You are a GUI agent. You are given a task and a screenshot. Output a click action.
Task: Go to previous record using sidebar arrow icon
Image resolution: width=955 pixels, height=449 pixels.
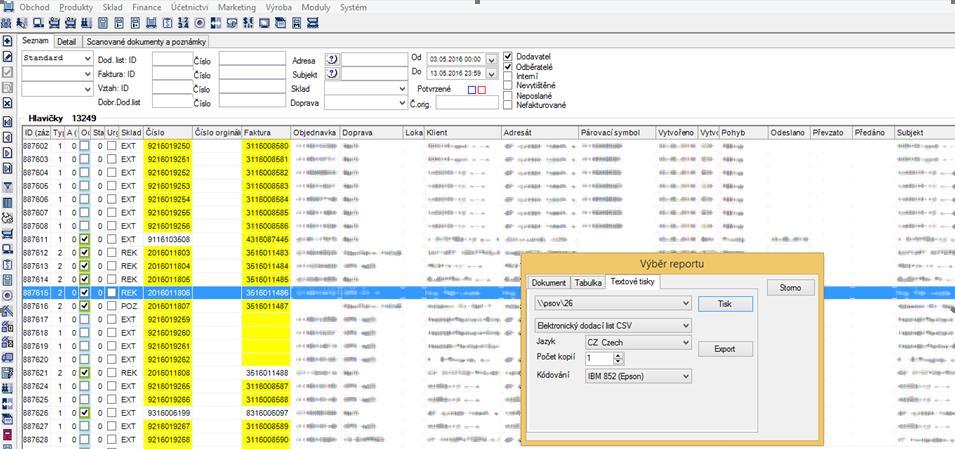pyautogui.click(x=8, y=138)
